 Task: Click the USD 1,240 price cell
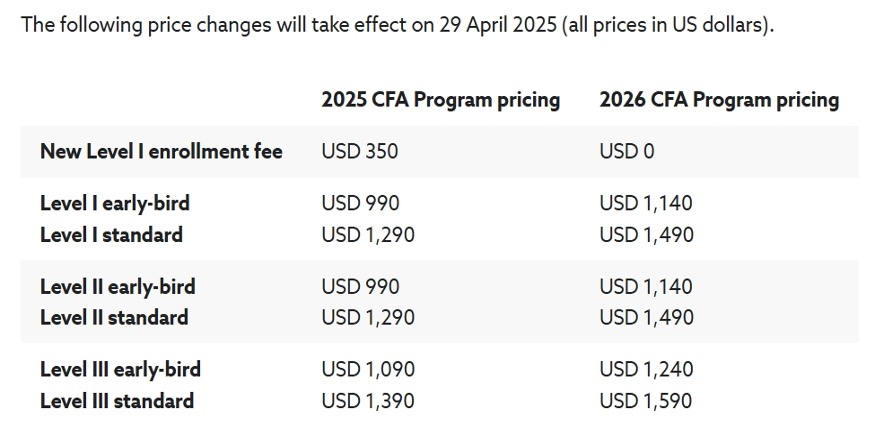click(646, 369)
